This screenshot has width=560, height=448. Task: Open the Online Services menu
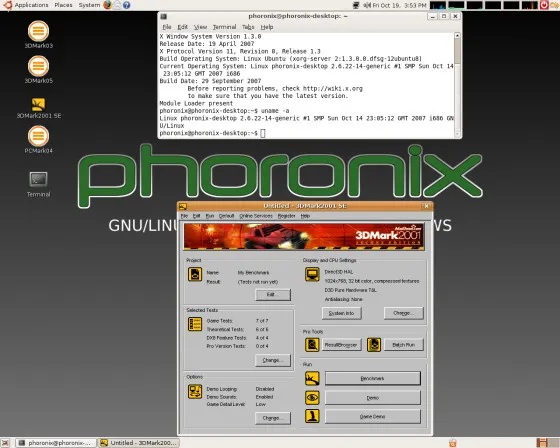[256, 216]
